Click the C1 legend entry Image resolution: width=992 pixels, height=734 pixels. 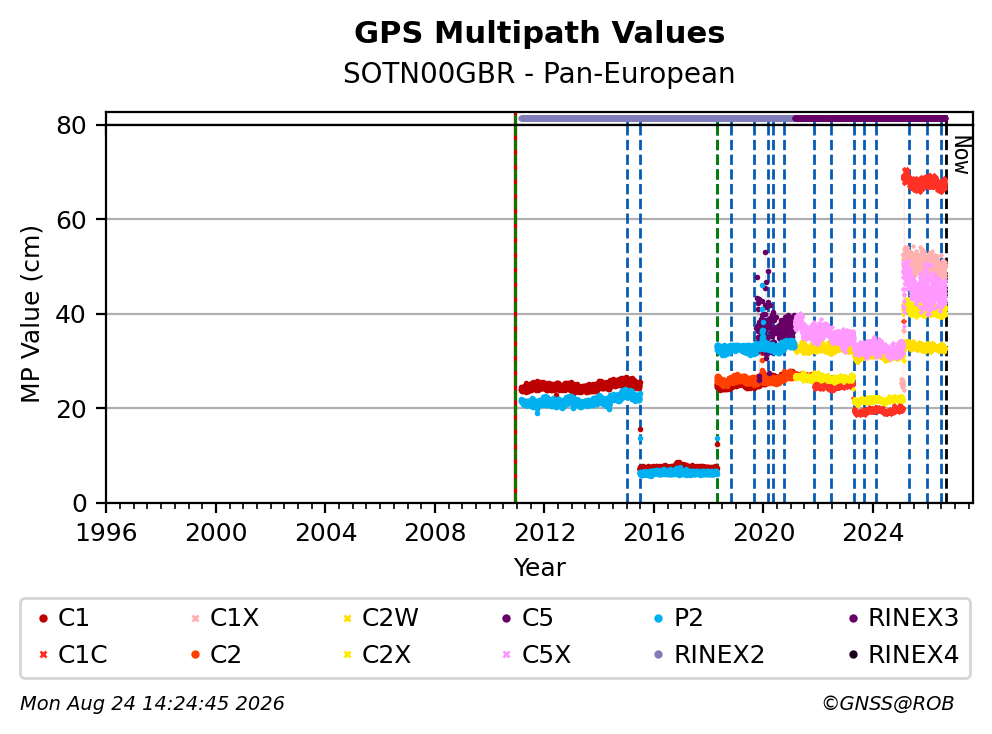click(64, 618)
